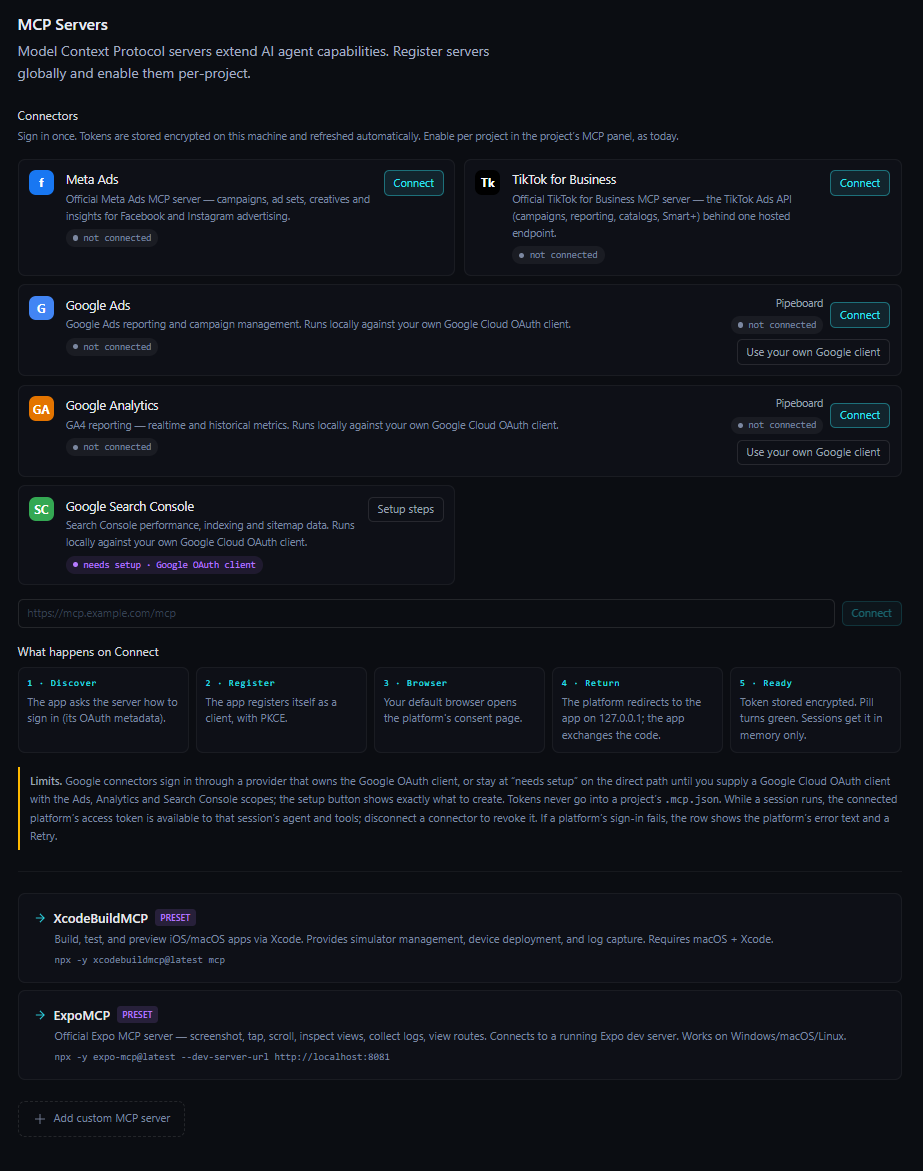The height and width of the screenshot is (1171, 923).
Task: Click the arrow icon beside ExpoMCP
Action: (40, 1015)
